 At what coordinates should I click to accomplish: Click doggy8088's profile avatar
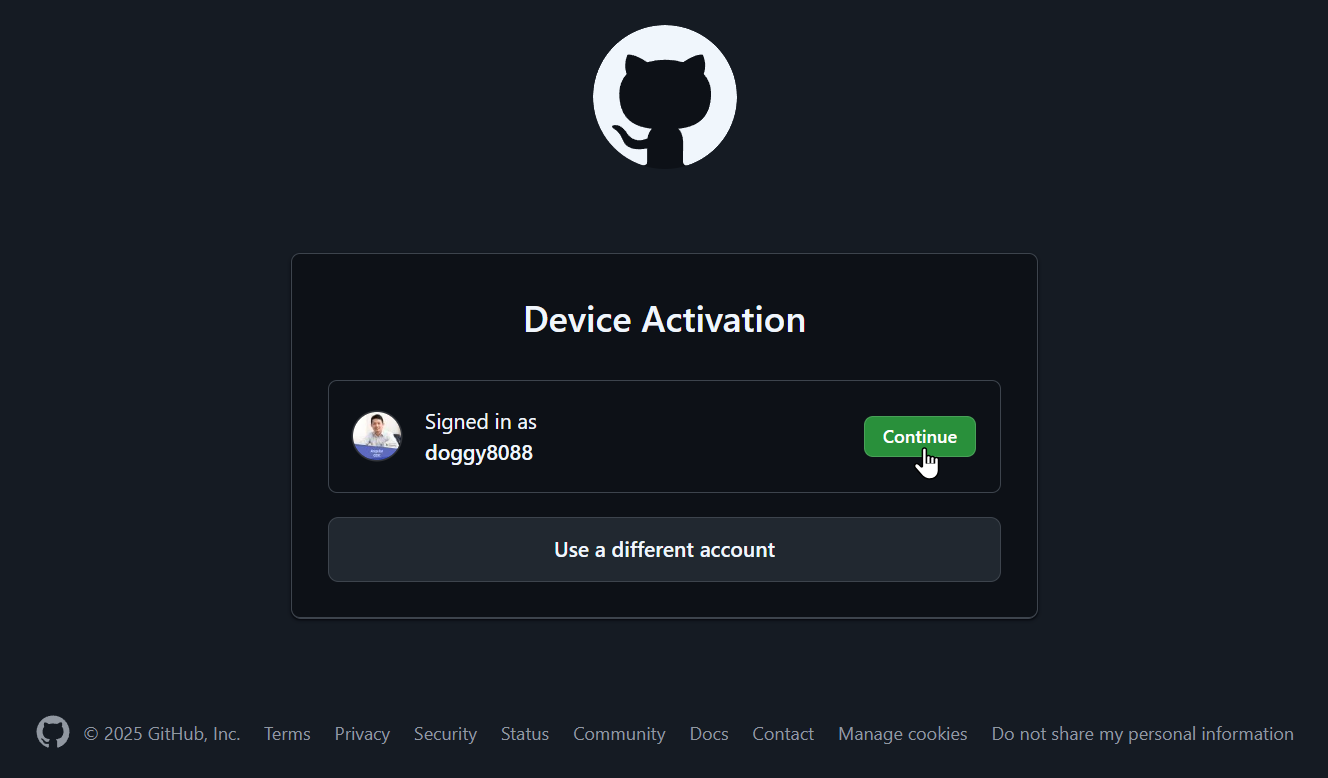click(x=377, y=436)
